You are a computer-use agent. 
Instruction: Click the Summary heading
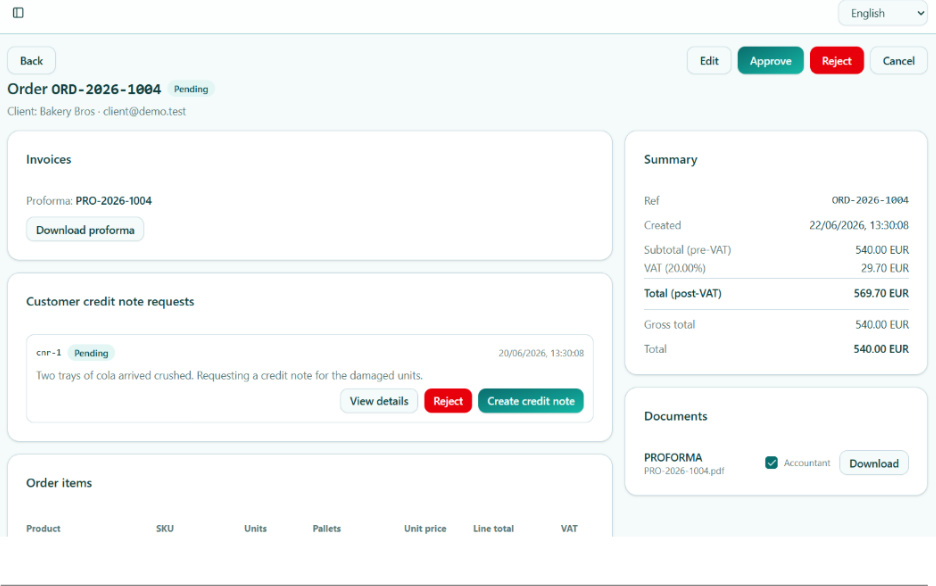670,159
